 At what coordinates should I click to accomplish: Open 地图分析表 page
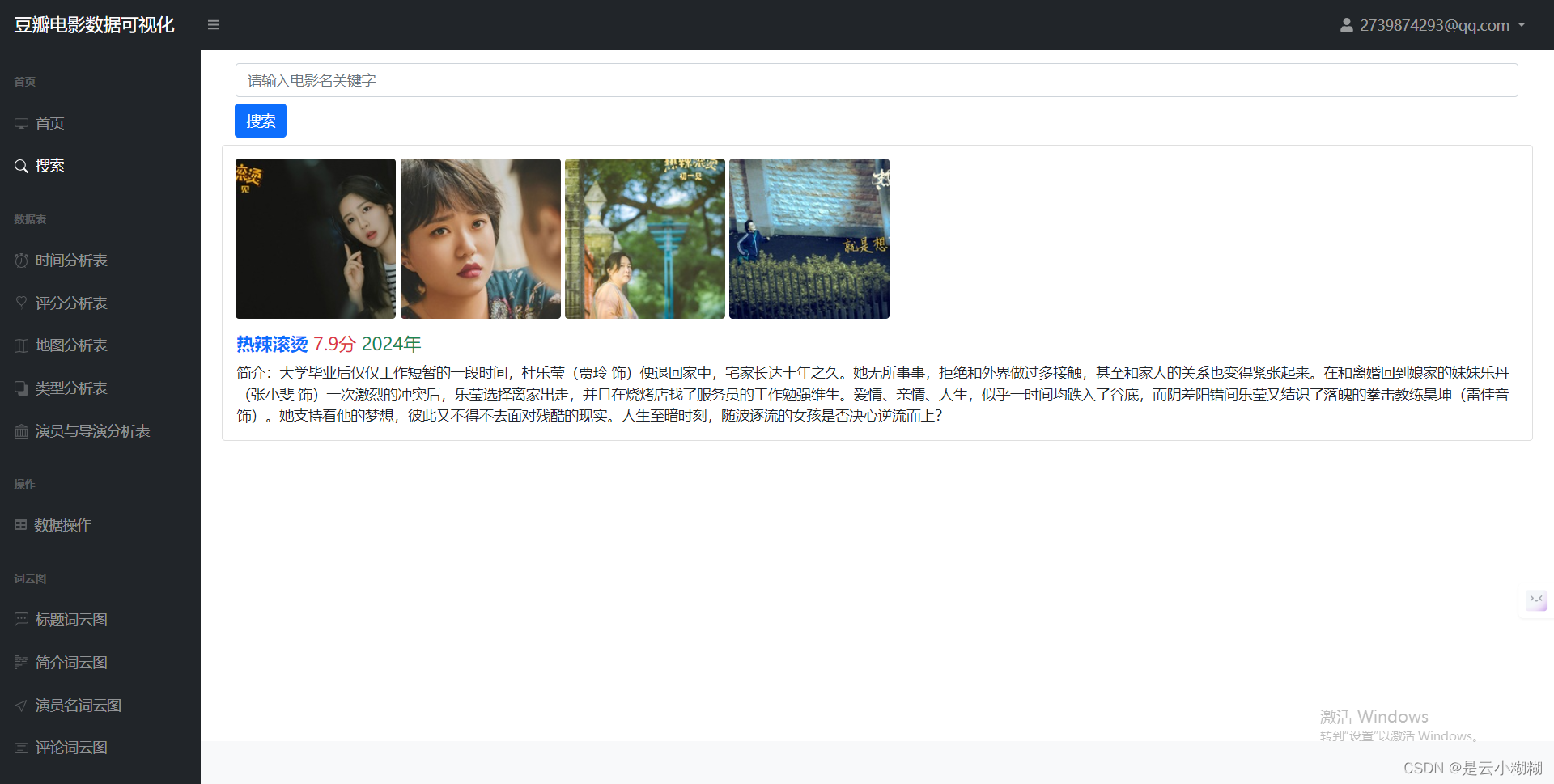71,345
